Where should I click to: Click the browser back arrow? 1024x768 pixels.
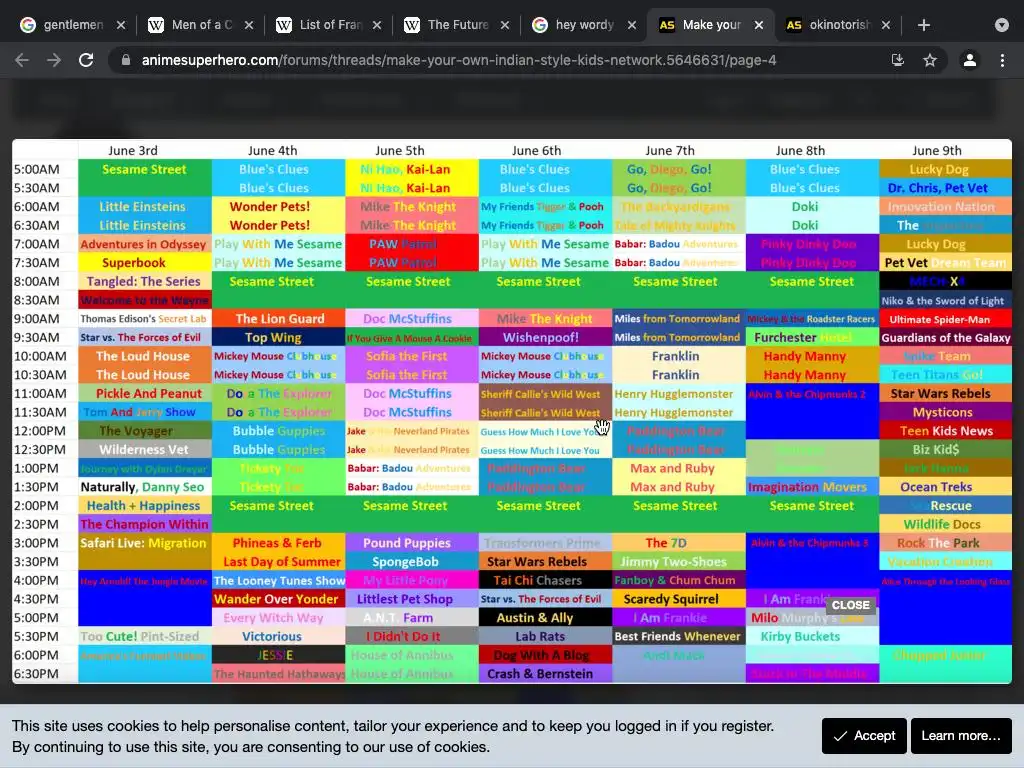pyautogui.click(x=22, y=60)
